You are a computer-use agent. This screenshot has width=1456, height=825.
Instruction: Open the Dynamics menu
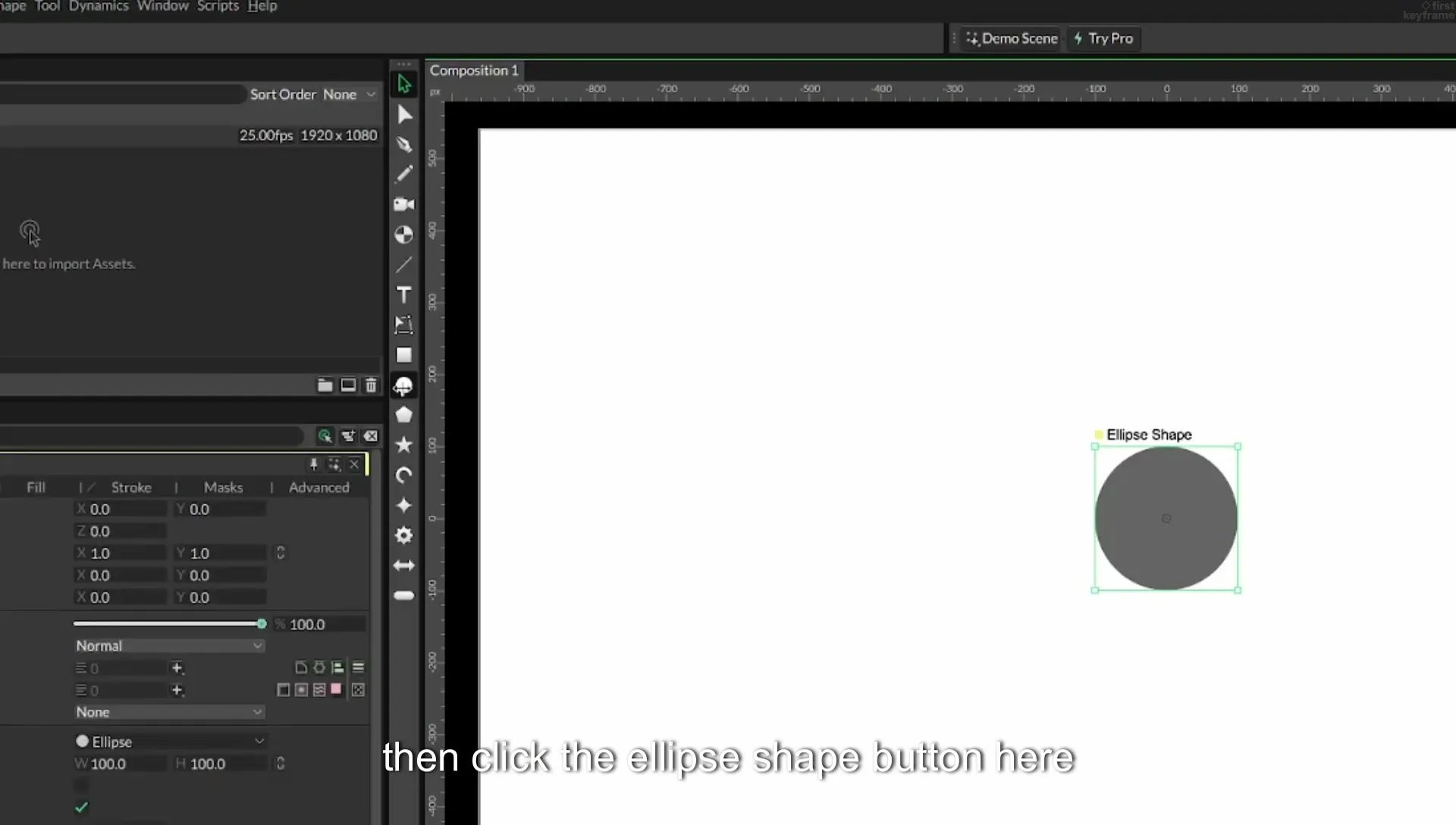[x=99, y=6]
